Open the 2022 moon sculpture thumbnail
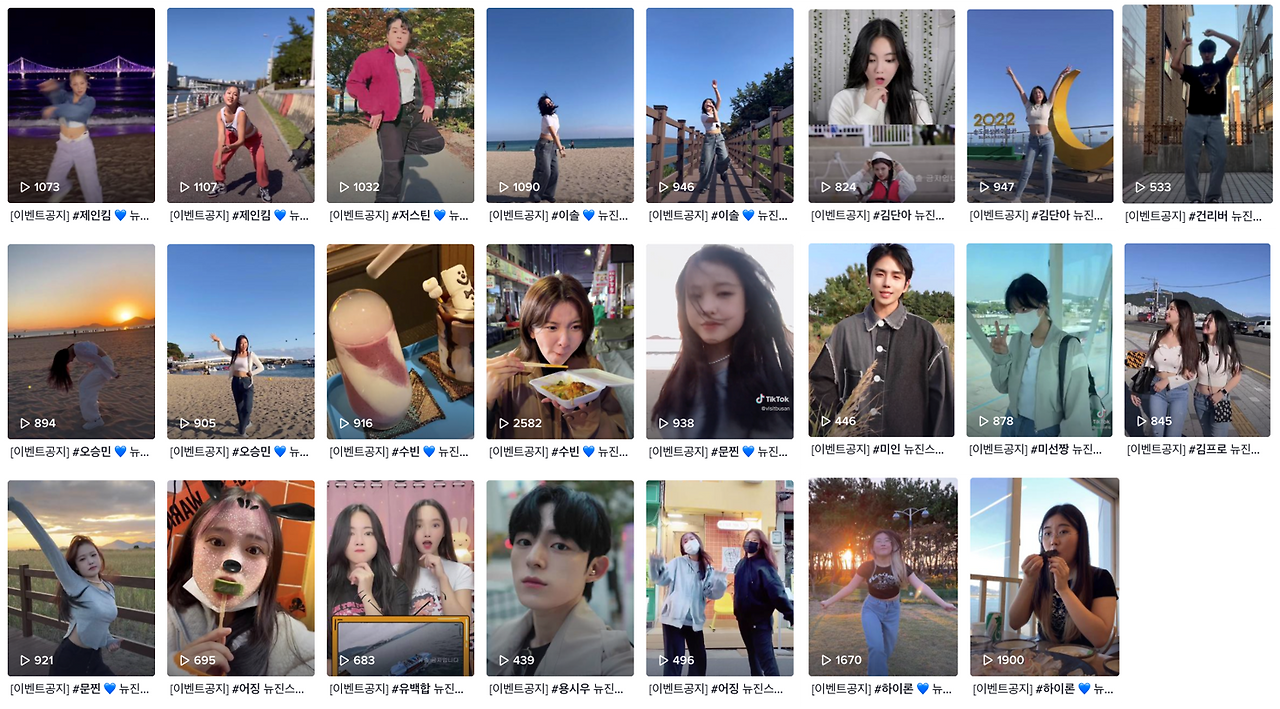The width and height of the screenshot is (1280, 709). (x=1040, y=106)
